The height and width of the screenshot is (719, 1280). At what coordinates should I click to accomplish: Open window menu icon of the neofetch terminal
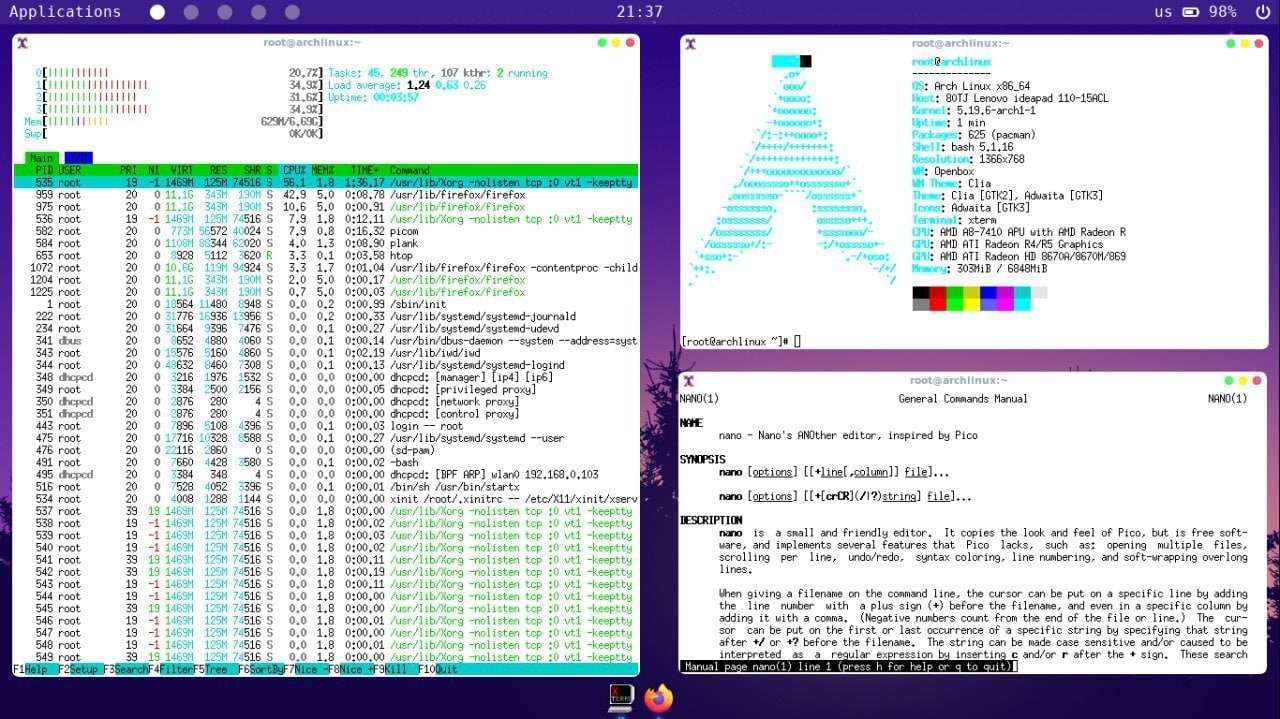click(x=690, y=43)
